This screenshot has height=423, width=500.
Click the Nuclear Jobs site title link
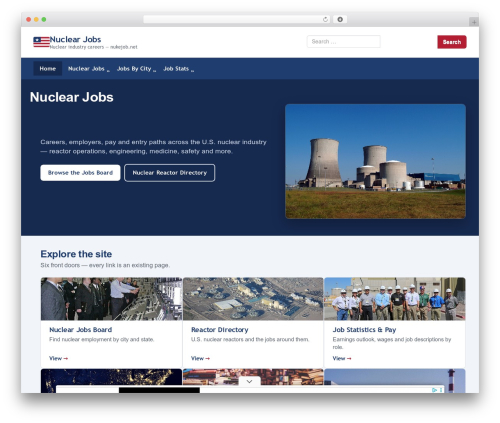(x=75, y=39)
